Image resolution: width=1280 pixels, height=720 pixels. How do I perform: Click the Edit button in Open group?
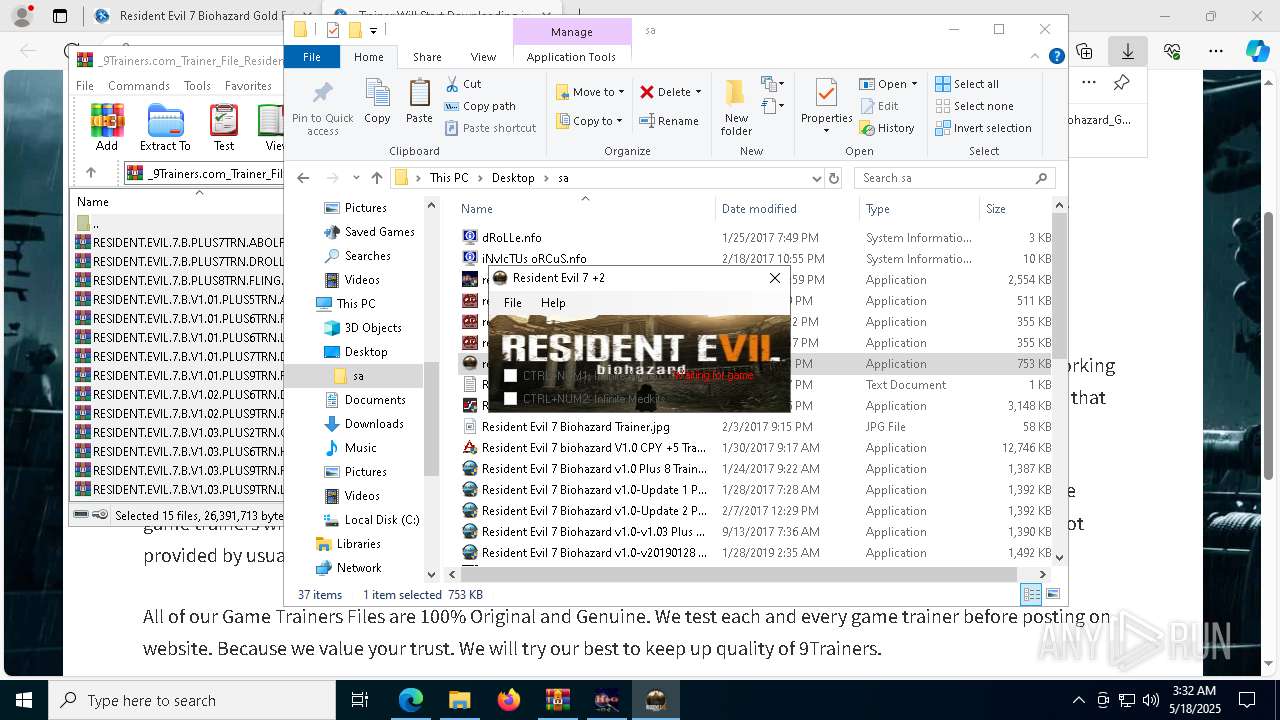[x=879, y=106]
